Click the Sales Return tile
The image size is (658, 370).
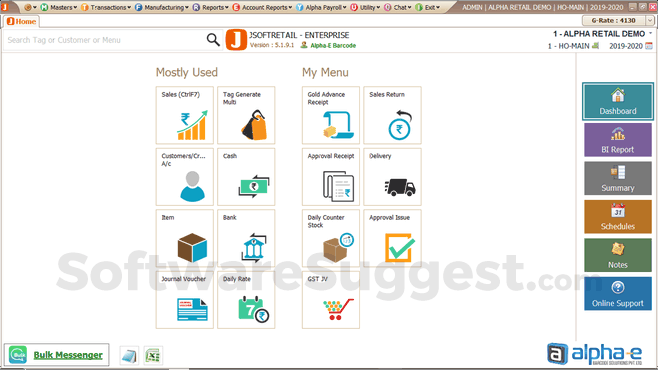[x=392, y=115]
